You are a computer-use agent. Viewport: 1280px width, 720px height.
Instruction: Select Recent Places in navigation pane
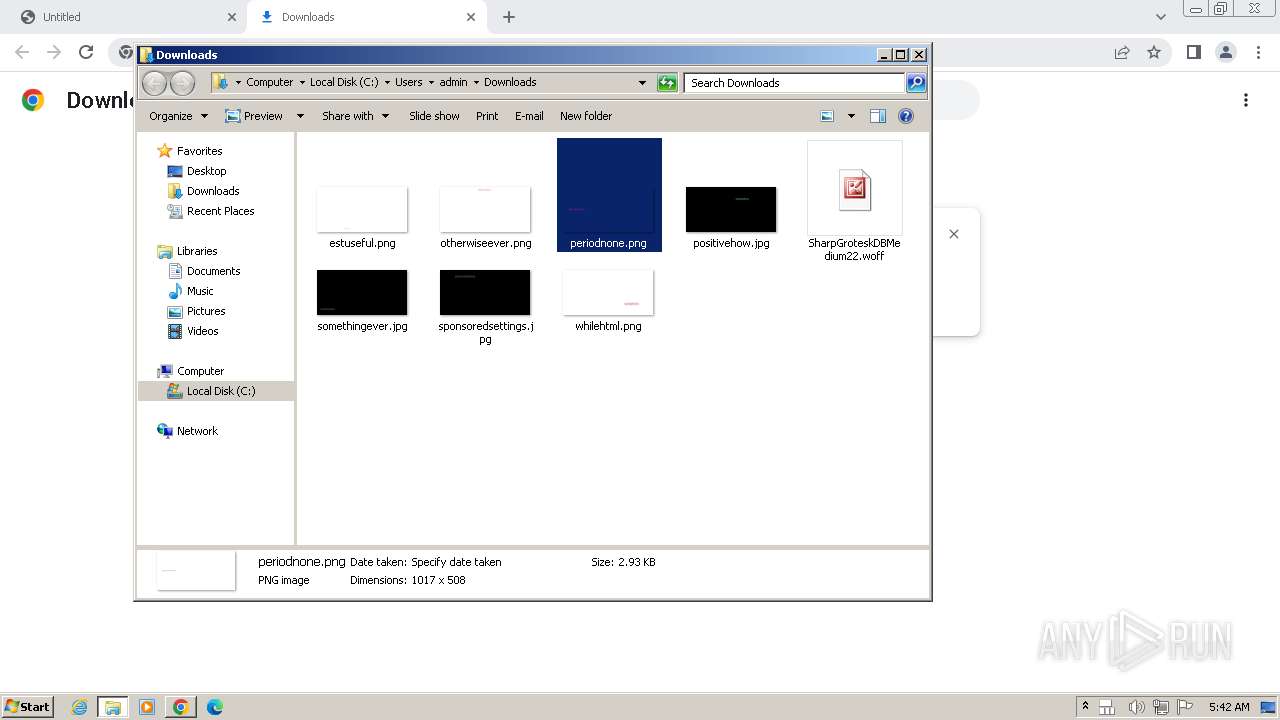point(220,211)
